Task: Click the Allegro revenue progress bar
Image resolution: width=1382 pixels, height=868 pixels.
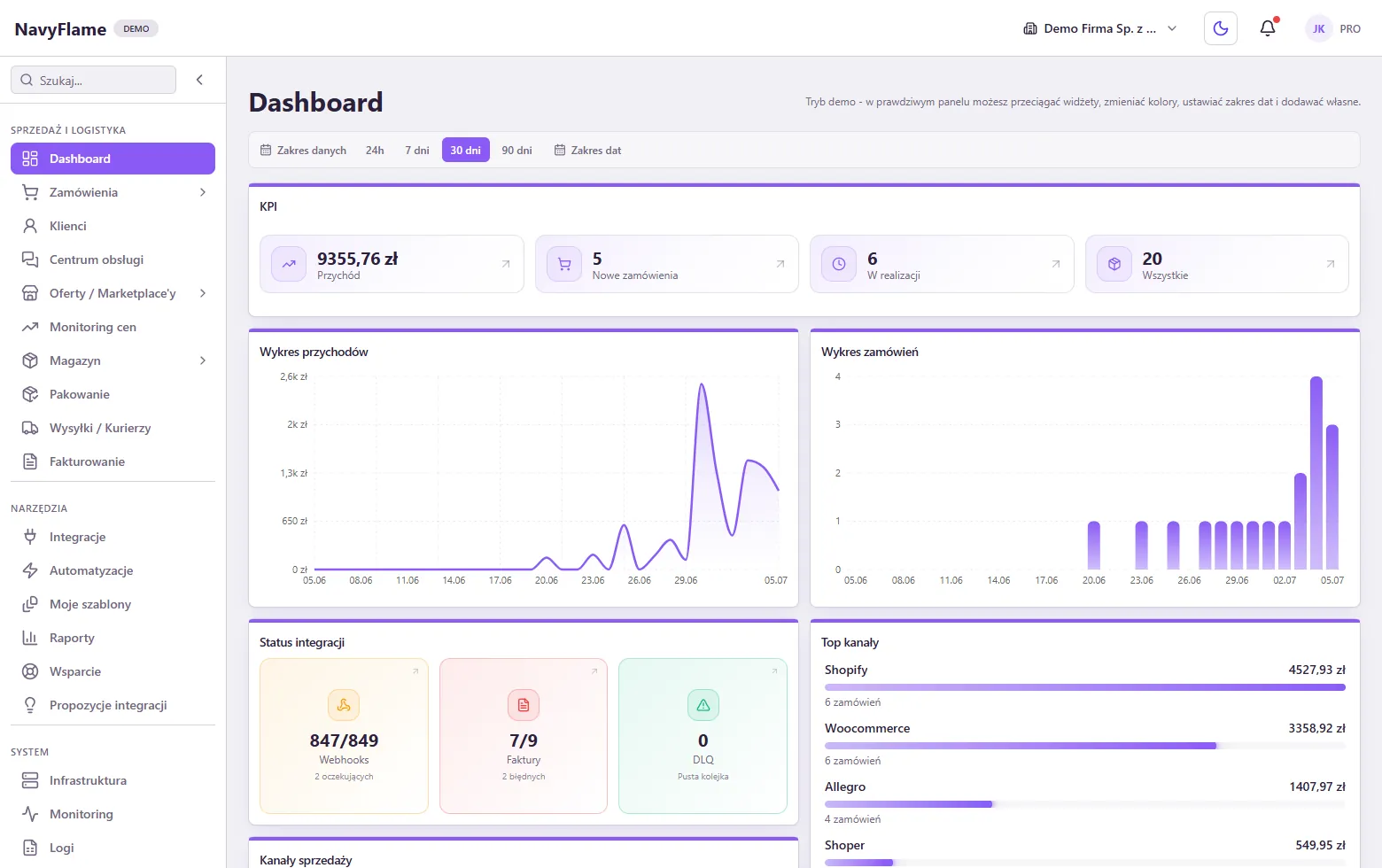Action: [1085, 804]
